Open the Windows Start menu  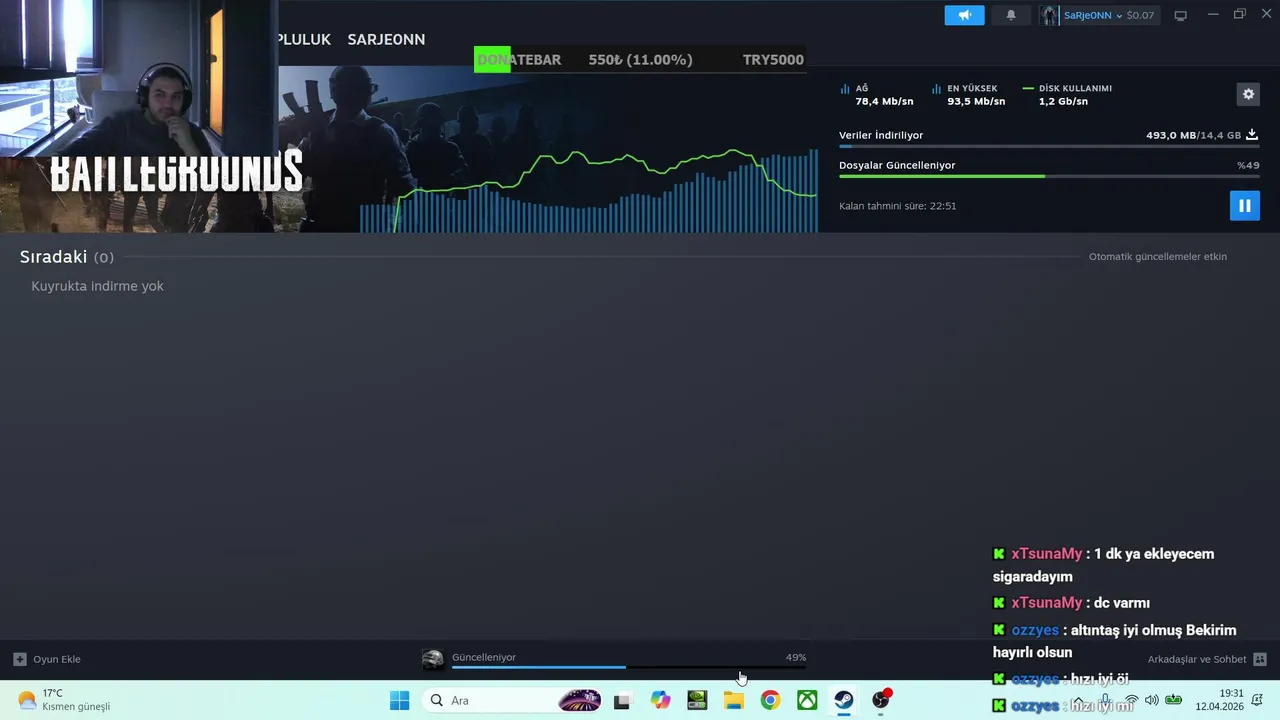tap(399, 700)
